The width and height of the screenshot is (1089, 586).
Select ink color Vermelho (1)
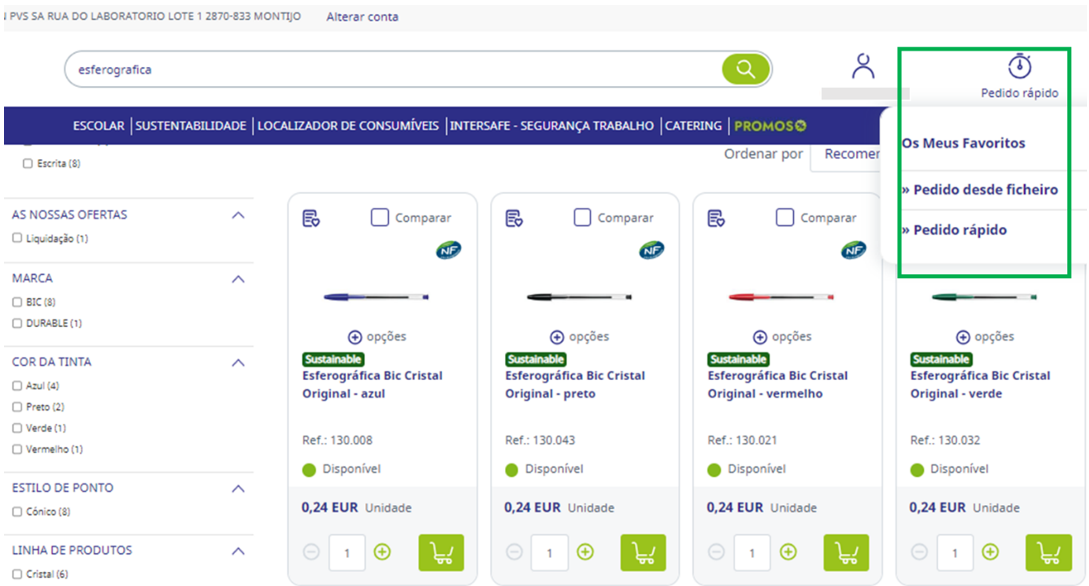pyautogui.click(x=17, y=449)
